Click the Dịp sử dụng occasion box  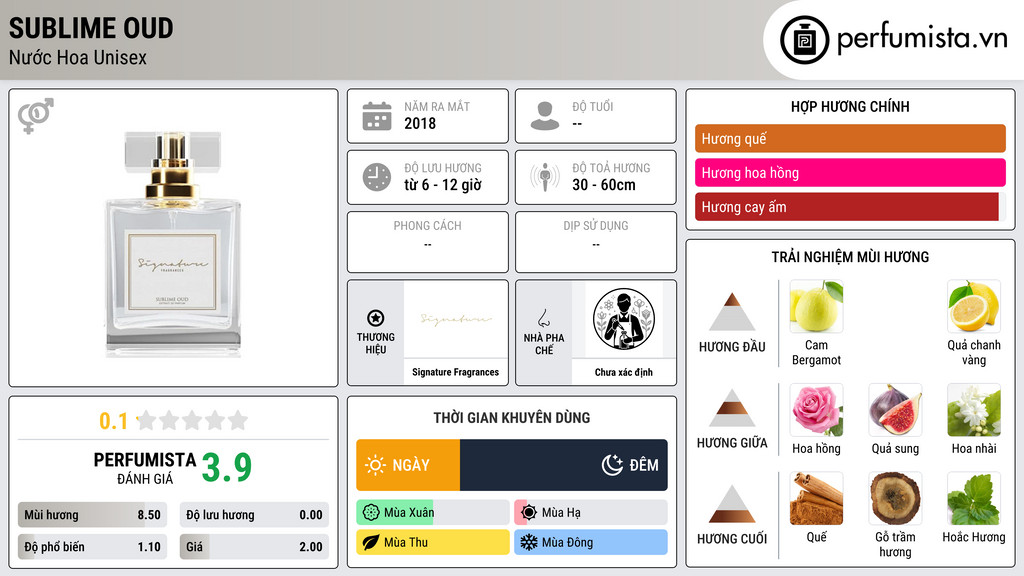point(596,242)
